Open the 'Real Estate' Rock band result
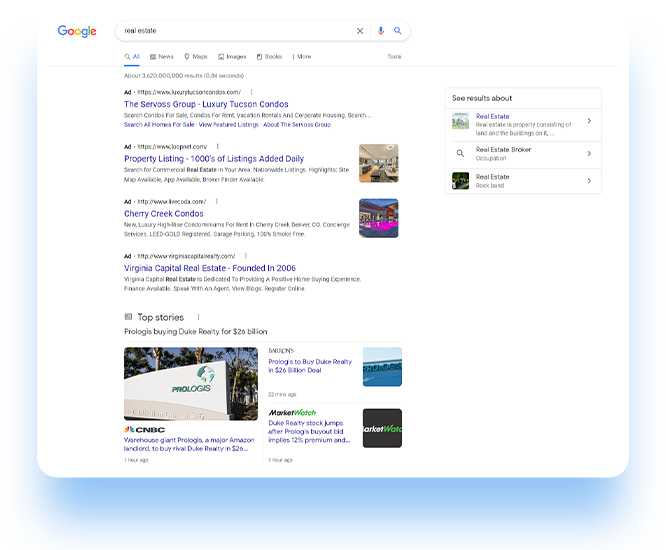This screenshot has width=666, height=550. click(x=492, y=177)
